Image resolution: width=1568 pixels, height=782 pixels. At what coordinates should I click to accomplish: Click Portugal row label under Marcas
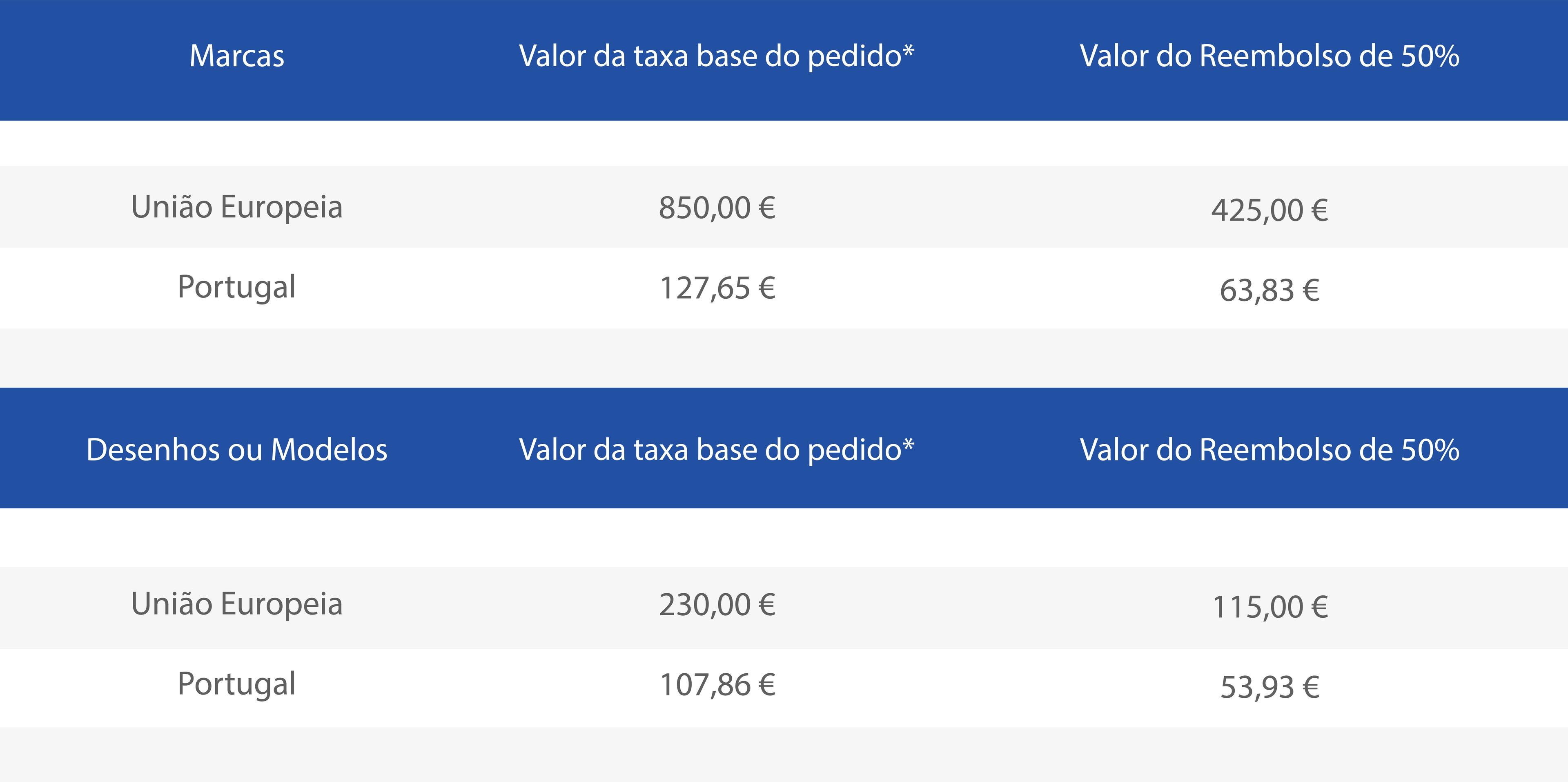tap(237, 287)
